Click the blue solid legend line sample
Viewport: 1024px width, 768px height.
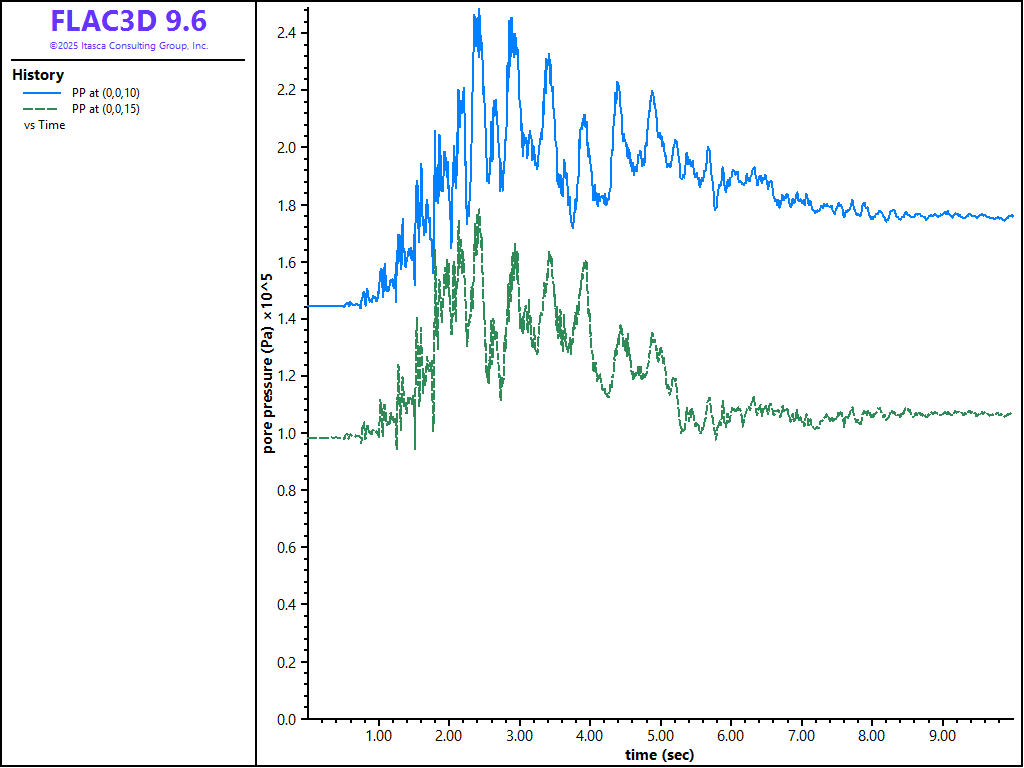click(x=42, y=93)
